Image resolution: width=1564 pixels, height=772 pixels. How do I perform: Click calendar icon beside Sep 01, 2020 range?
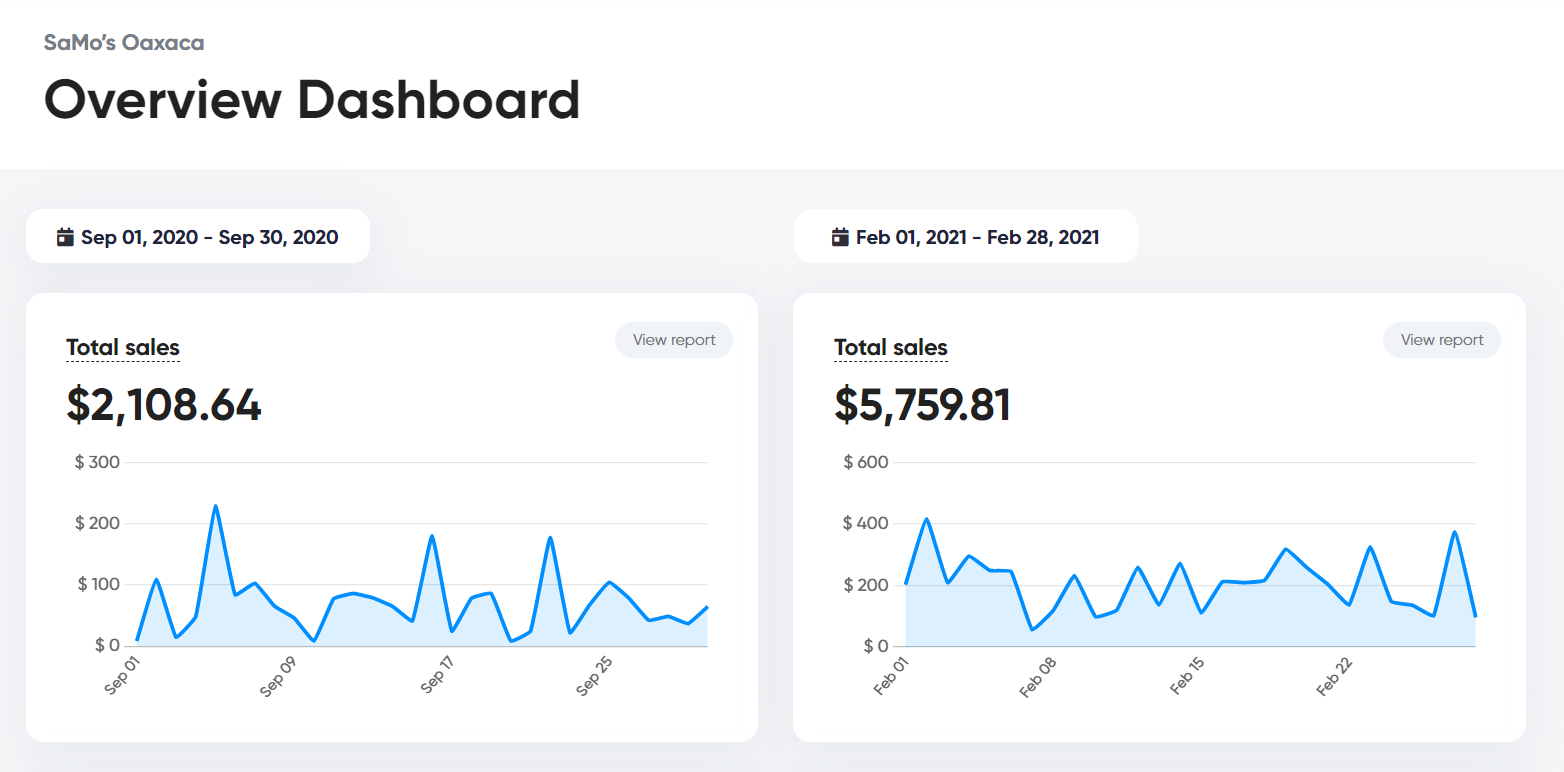[x=65, y=237]
